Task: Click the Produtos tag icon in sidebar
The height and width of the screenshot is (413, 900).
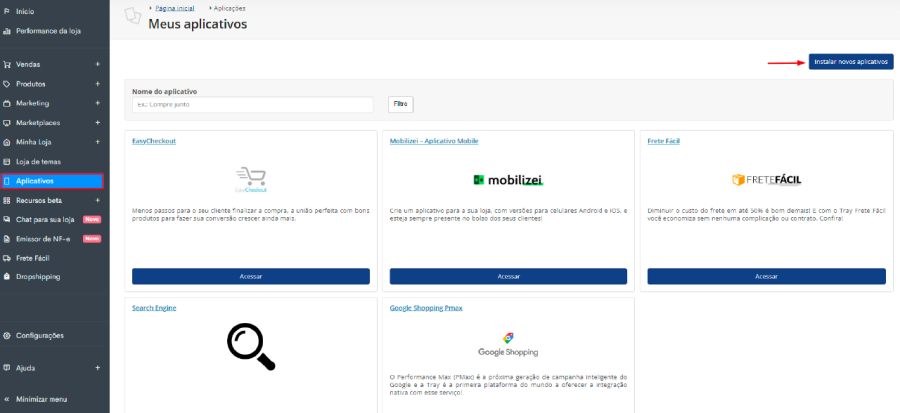Action: tap(7, 84)
